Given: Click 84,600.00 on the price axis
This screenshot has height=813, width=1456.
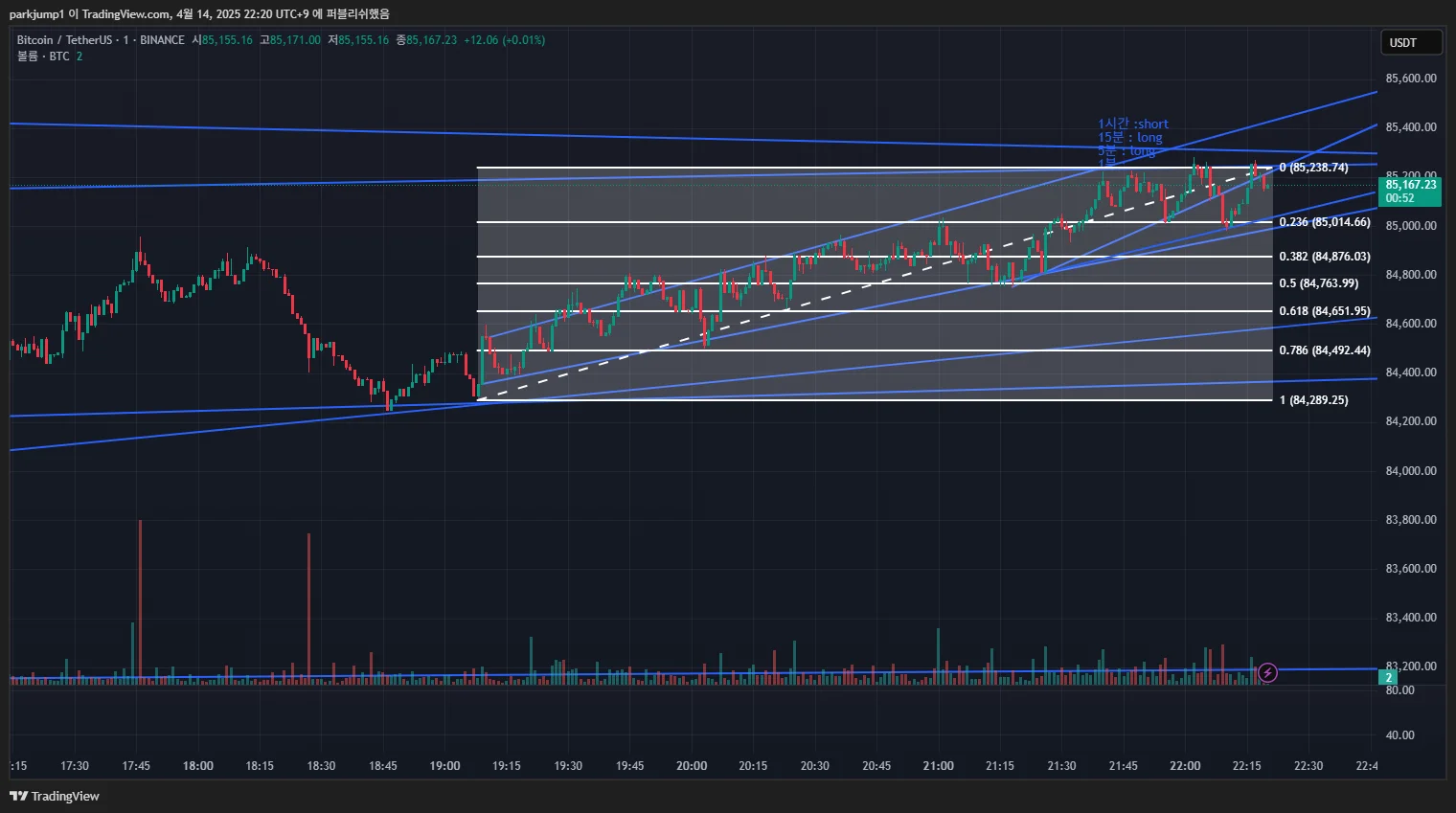Looking at the screenshot, I should tap(1411, 324).
